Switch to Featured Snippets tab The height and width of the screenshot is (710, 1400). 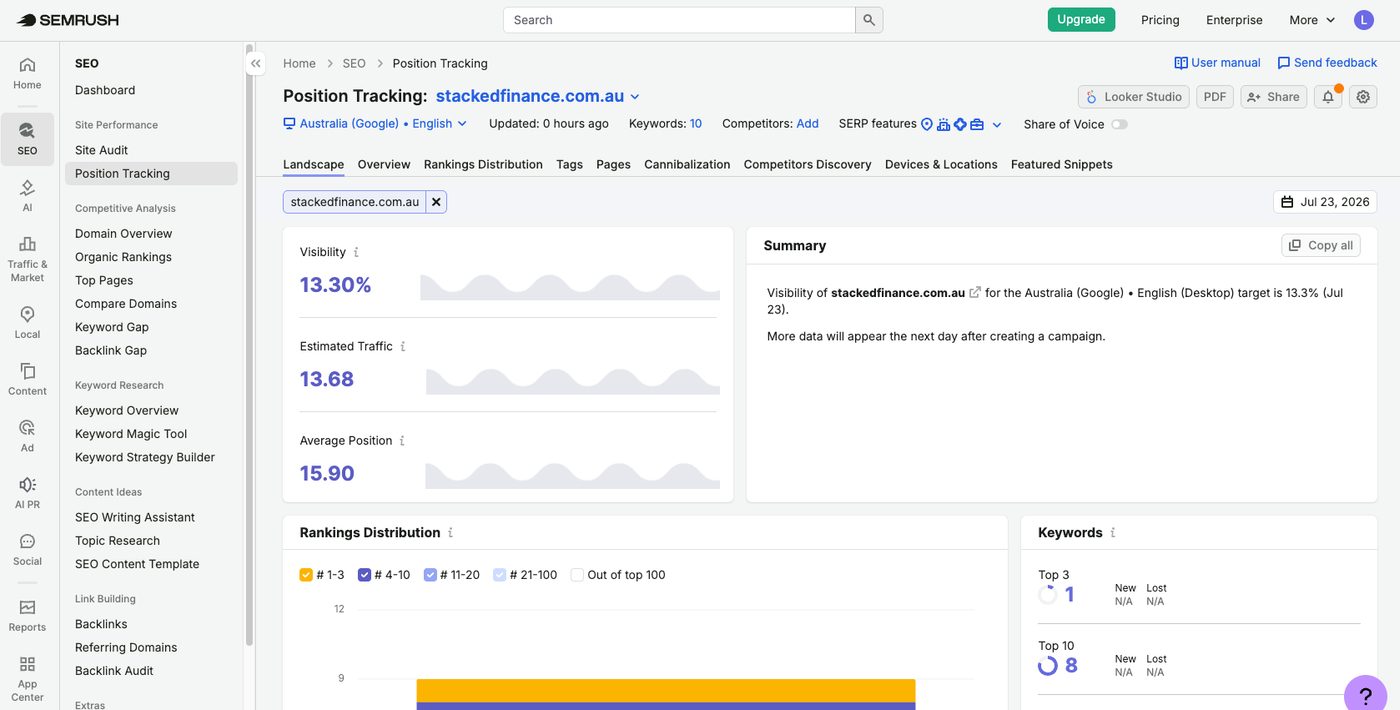point(1062,164)
